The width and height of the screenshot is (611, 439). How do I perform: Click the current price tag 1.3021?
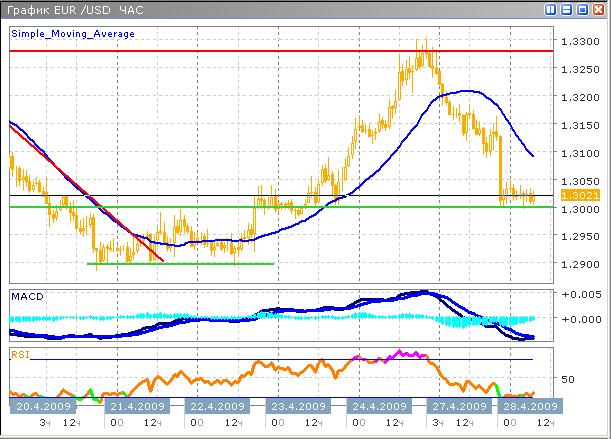tap(581, 195)
